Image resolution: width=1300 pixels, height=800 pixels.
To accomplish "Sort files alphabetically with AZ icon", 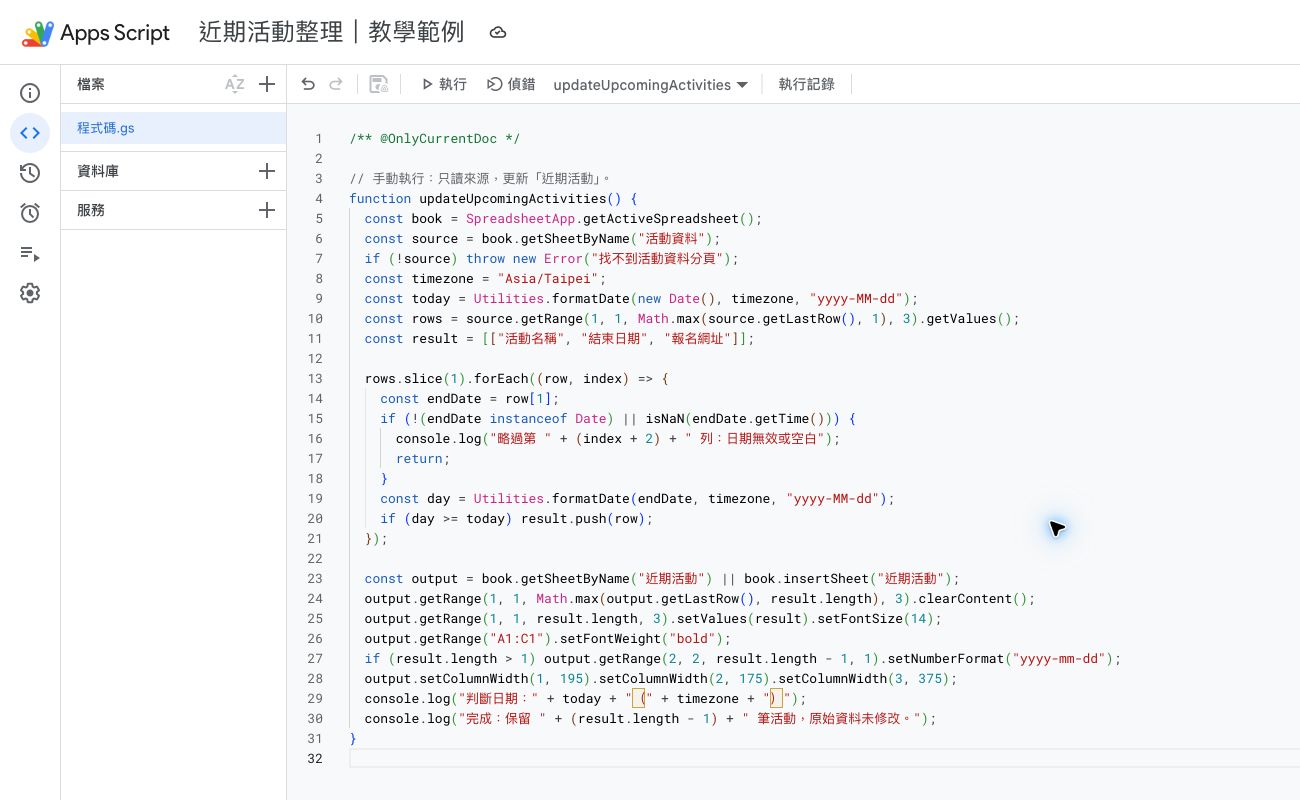I will [x=234, y=85].
